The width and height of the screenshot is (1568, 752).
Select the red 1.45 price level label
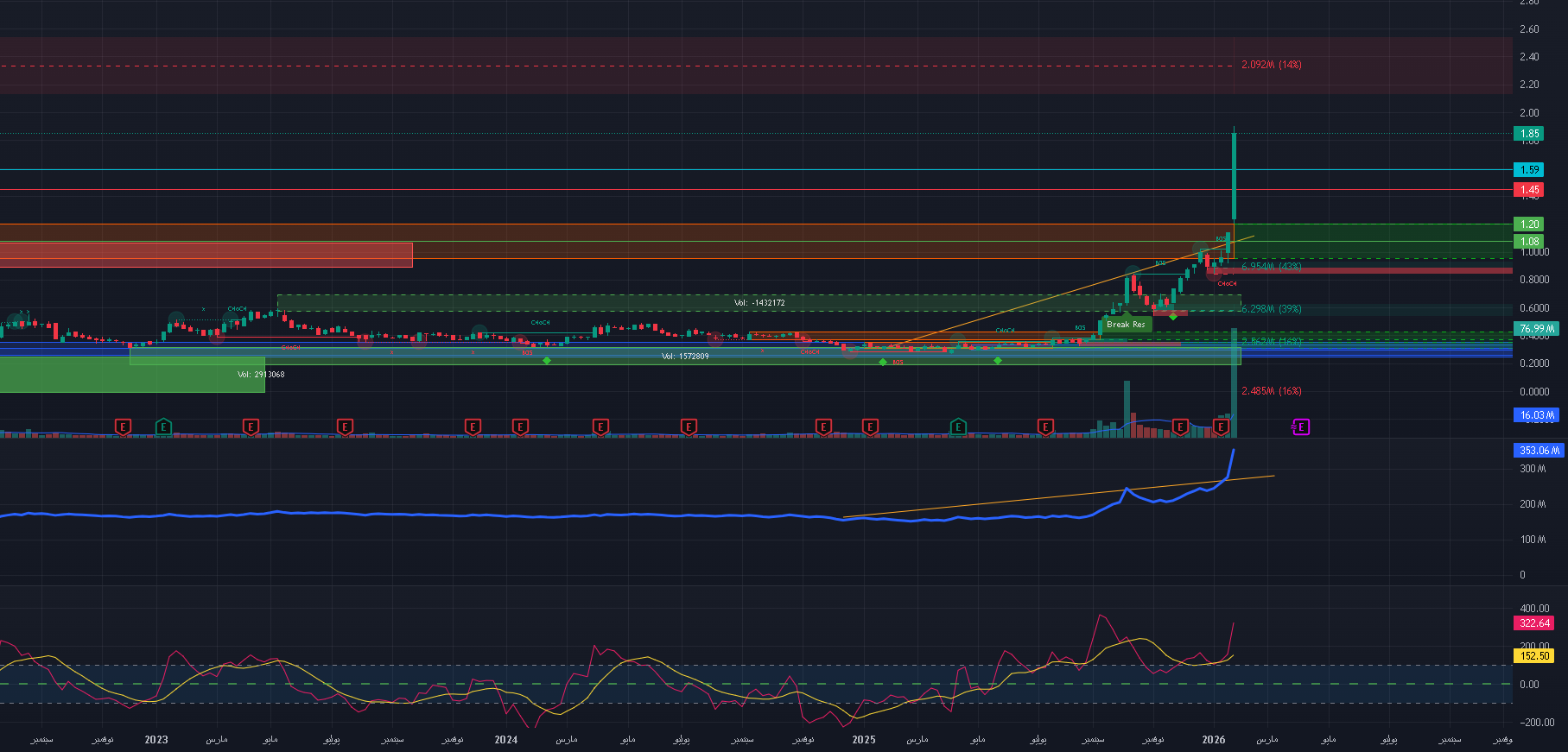coord(1530,190)
